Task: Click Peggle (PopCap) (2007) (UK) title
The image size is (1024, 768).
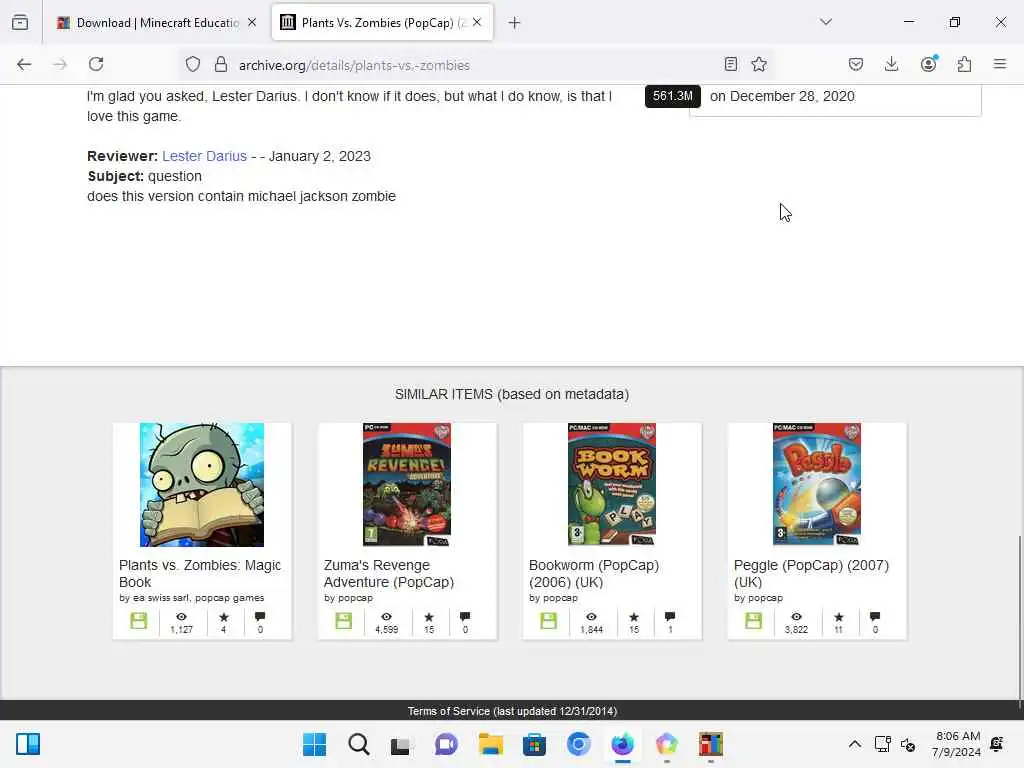Action: pyautogui.click(x=811, y=573)
